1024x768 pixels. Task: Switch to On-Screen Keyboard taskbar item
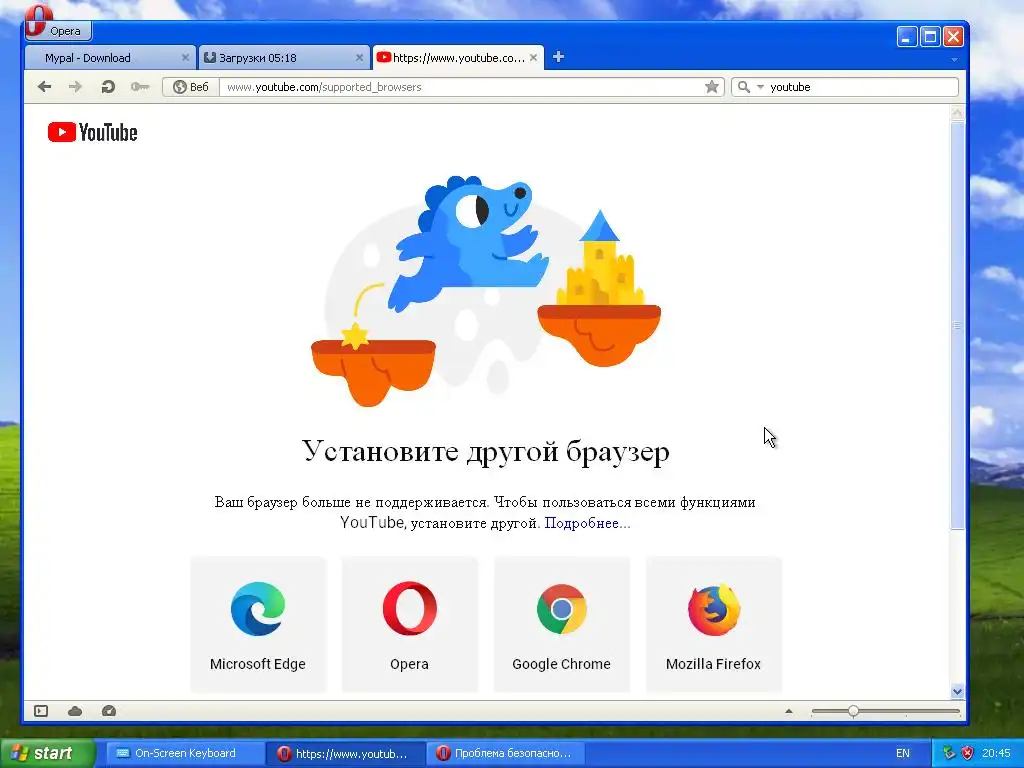(x=184, y=753)
